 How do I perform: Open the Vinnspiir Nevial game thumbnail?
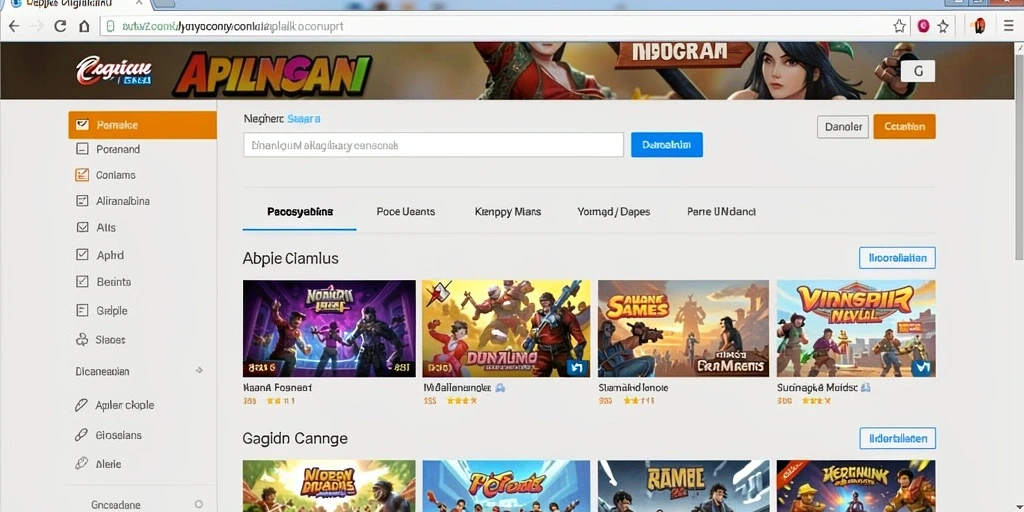856,328
